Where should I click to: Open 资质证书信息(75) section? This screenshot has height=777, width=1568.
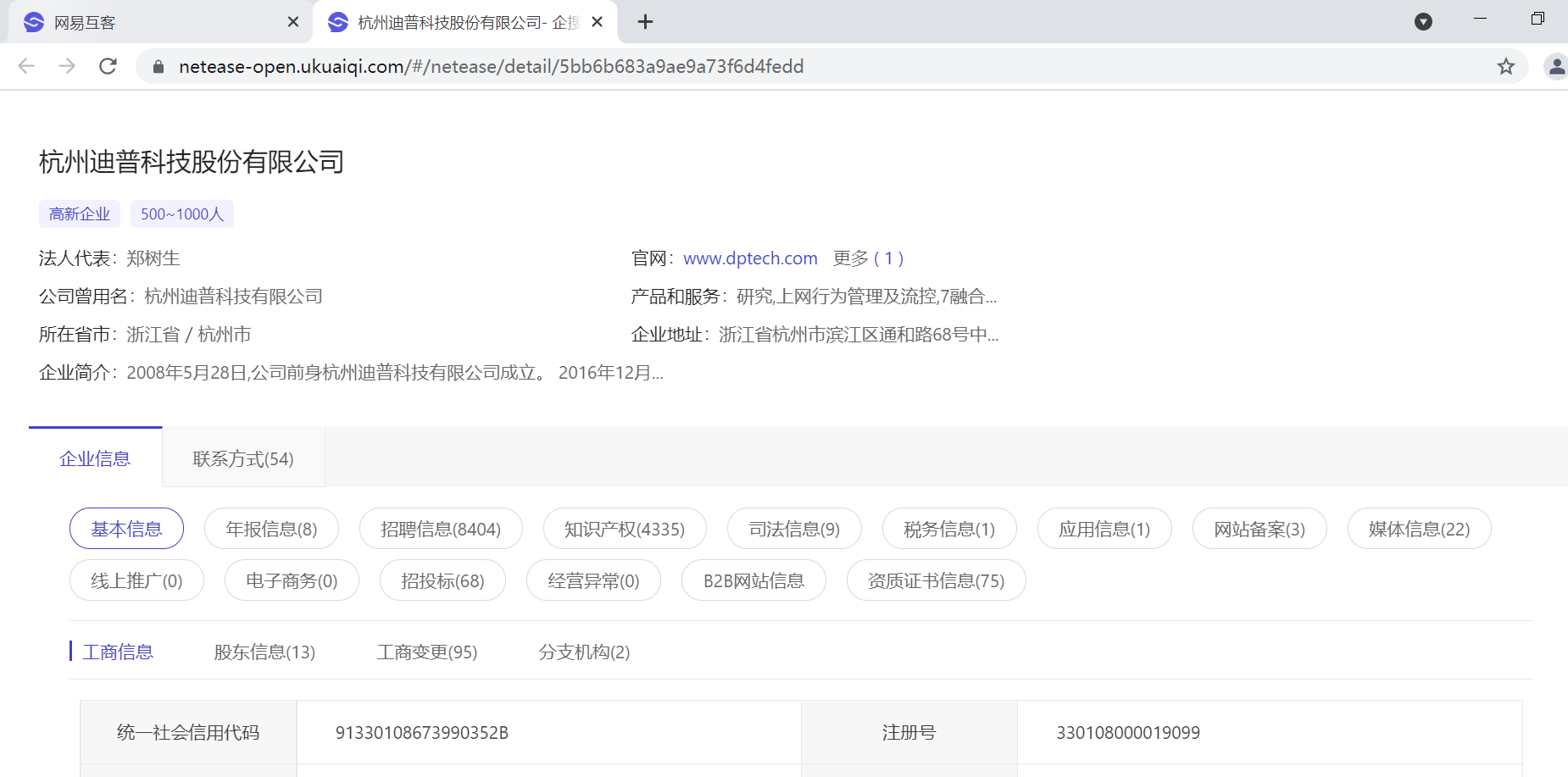[936, 580]
